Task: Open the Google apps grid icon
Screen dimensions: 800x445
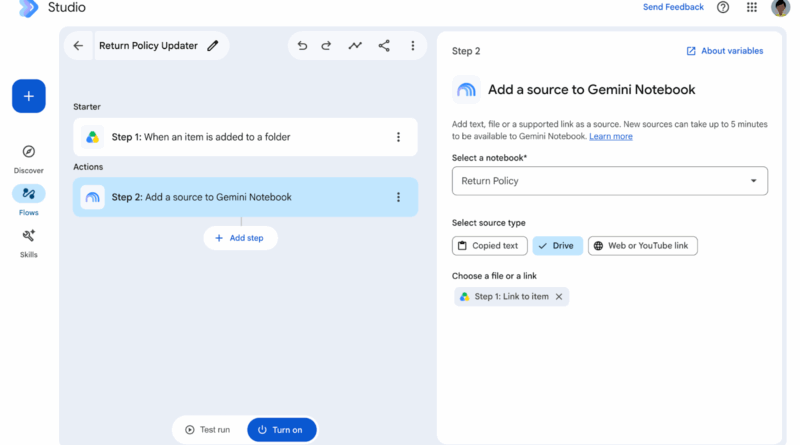Action: pyautogui.click(x=752, y=7)
